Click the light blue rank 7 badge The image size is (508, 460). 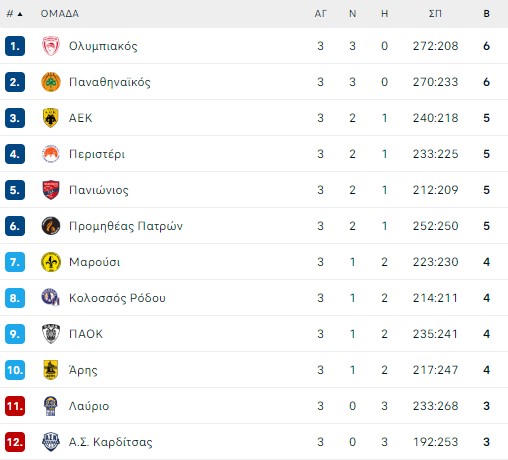coord(15,262)
